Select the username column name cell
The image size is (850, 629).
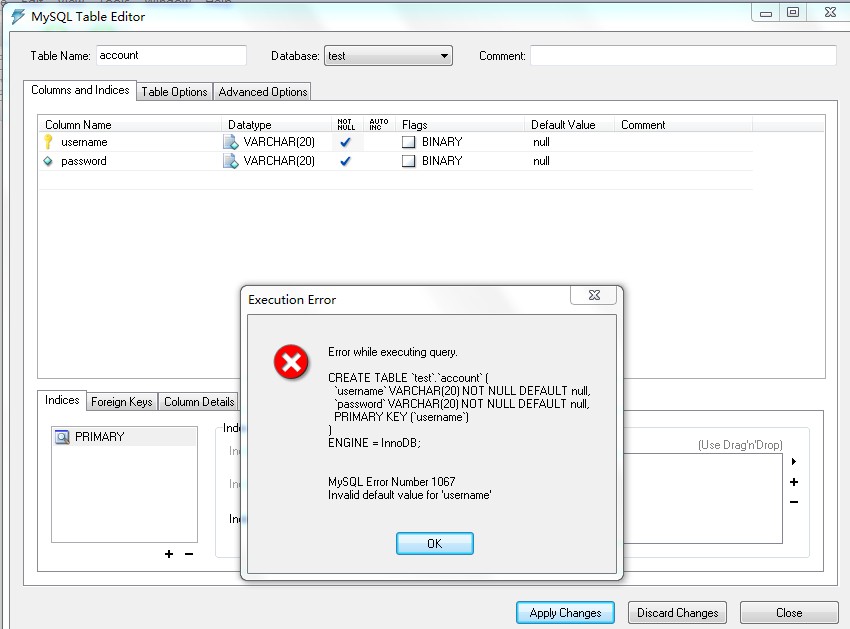click(84, 142)
